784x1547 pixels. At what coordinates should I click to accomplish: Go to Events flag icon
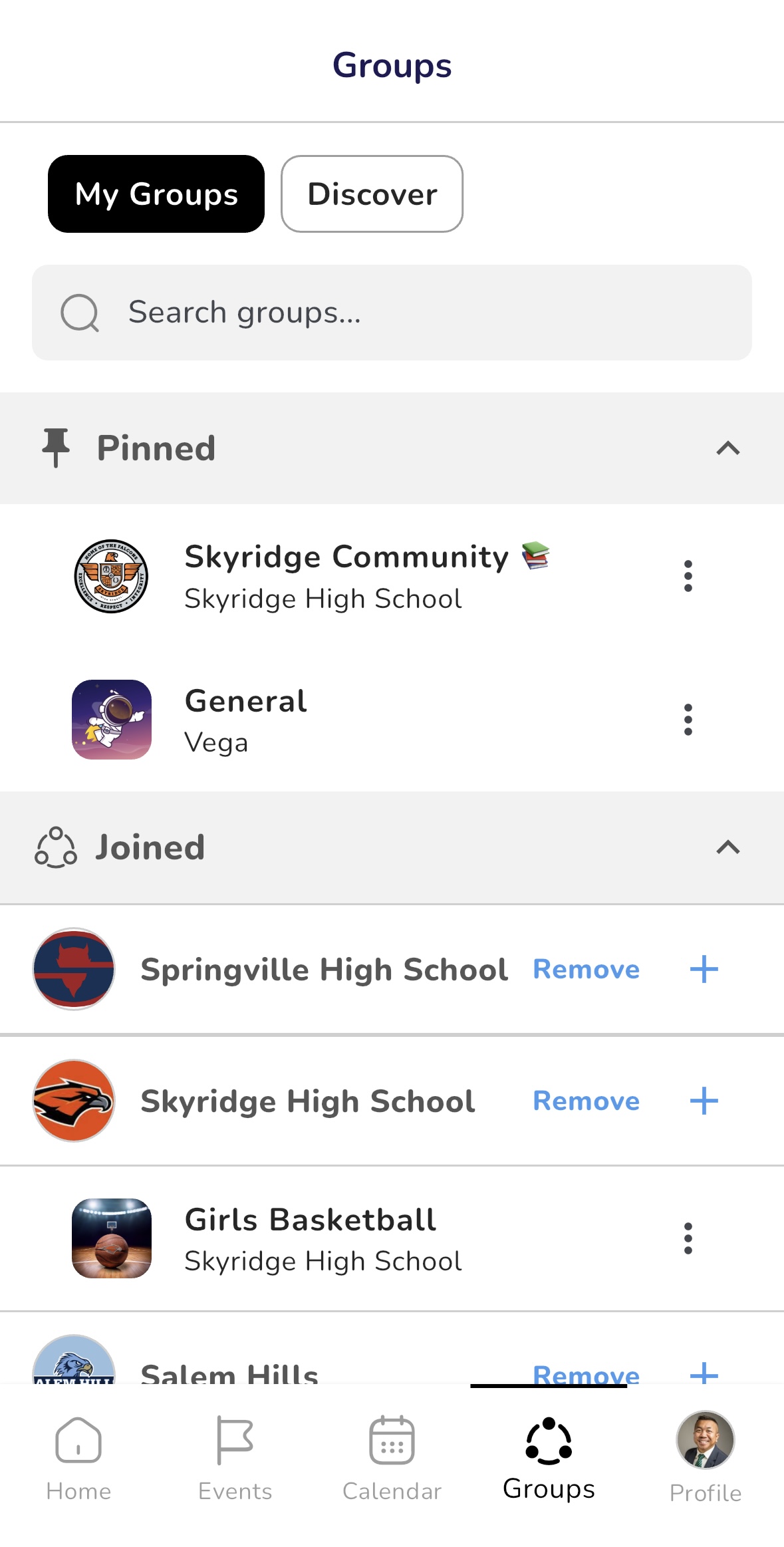[235, 1440]
